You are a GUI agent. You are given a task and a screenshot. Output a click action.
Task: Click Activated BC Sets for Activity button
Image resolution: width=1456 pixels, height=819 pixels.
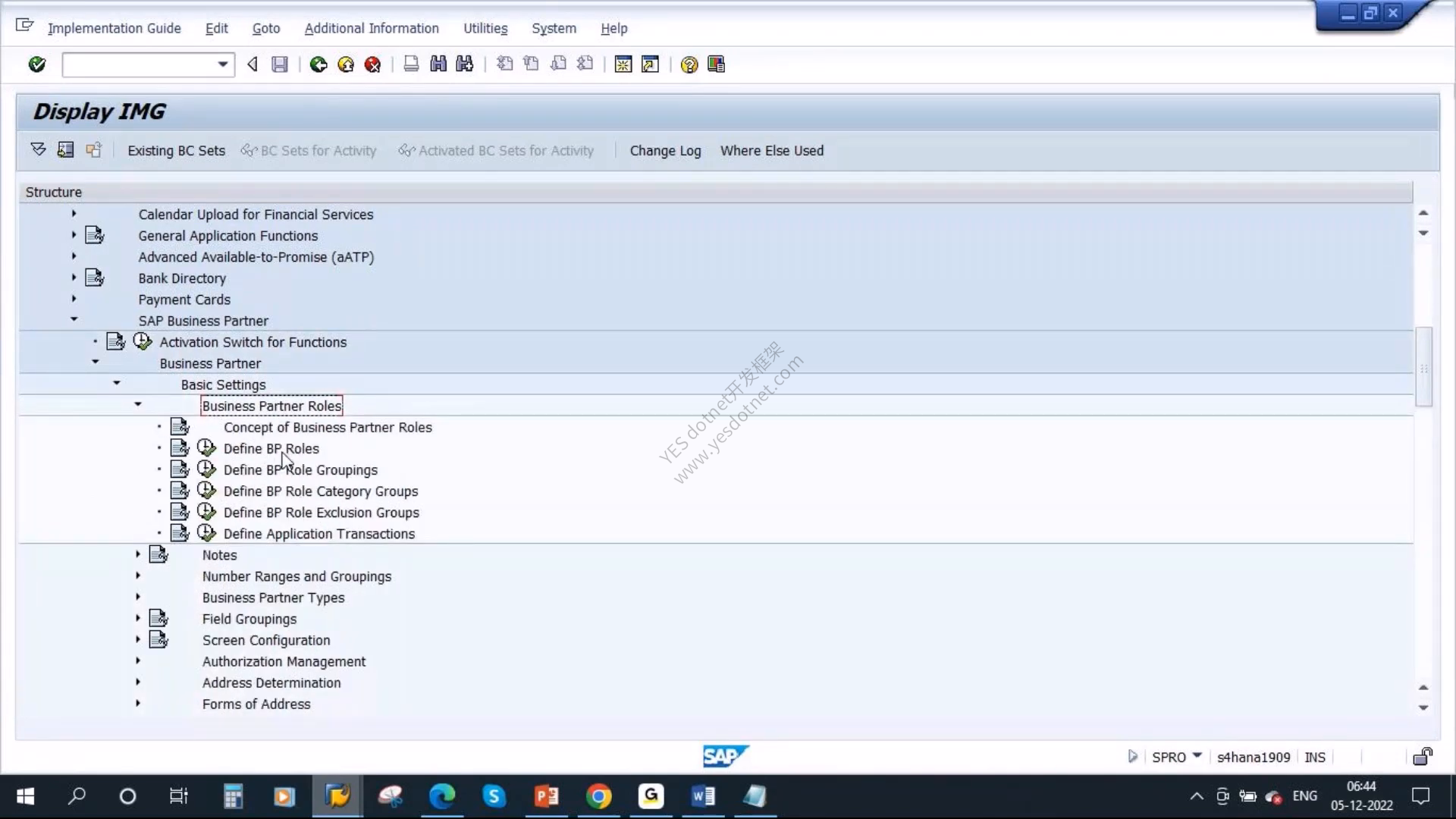tap(496, 150)
